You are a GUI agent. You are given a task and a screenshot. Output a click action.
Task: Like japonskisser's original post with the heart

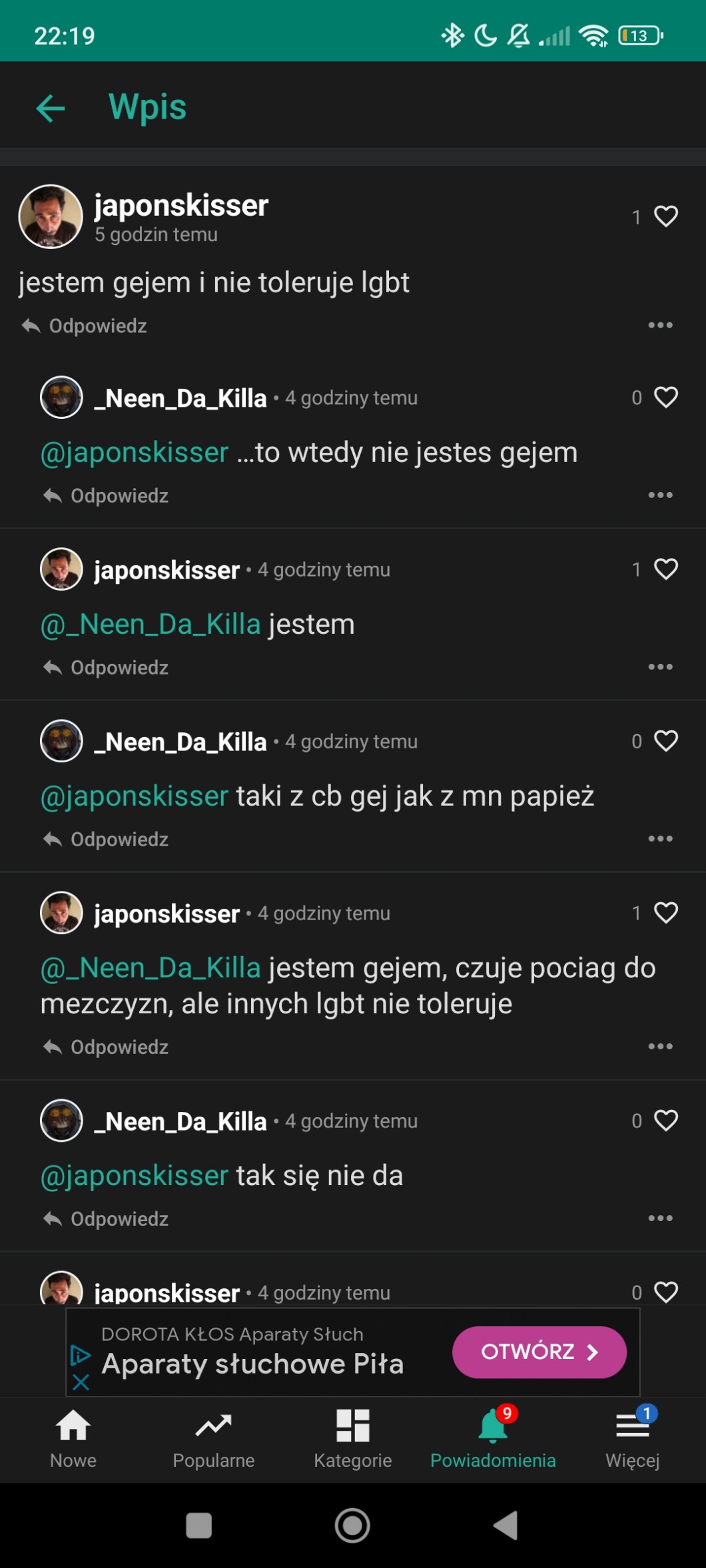[665, 216]
